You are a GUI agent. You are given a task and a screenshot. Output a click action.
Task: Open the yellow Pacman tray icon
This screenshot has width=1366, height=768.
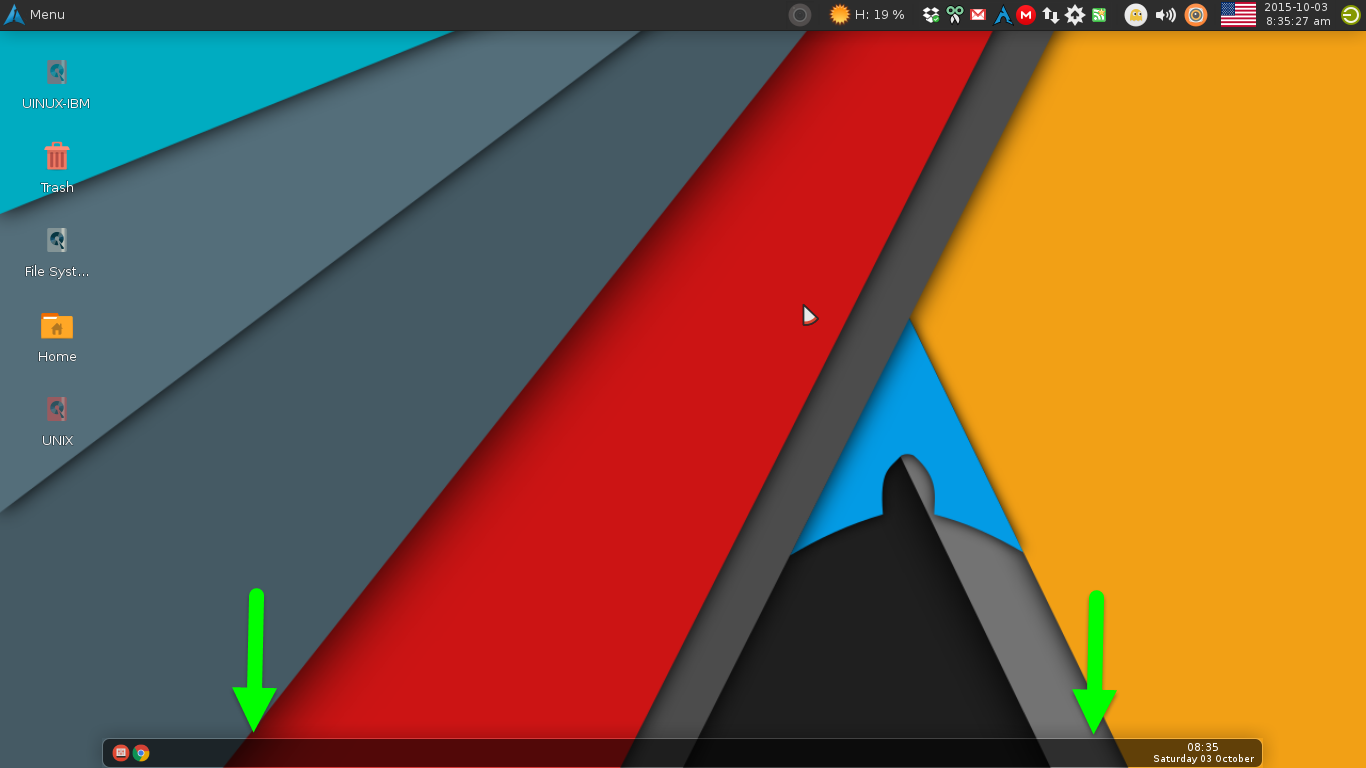click(1135, 14)
